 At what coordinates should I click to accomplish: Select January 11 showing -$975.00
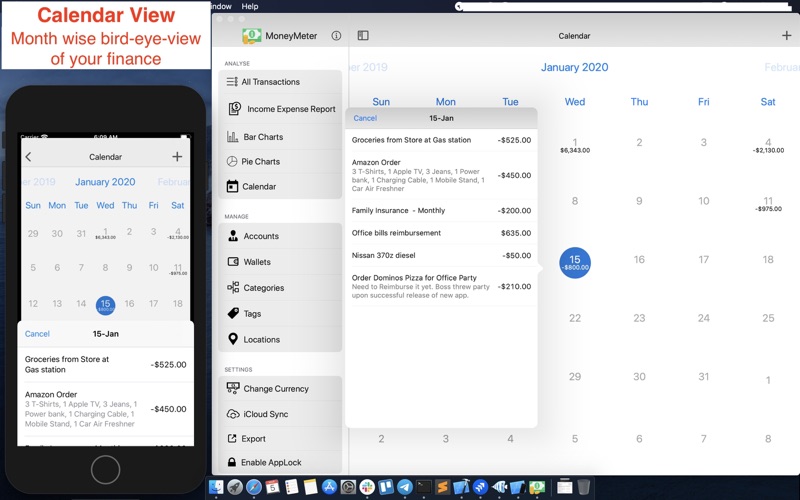point(768,204)
